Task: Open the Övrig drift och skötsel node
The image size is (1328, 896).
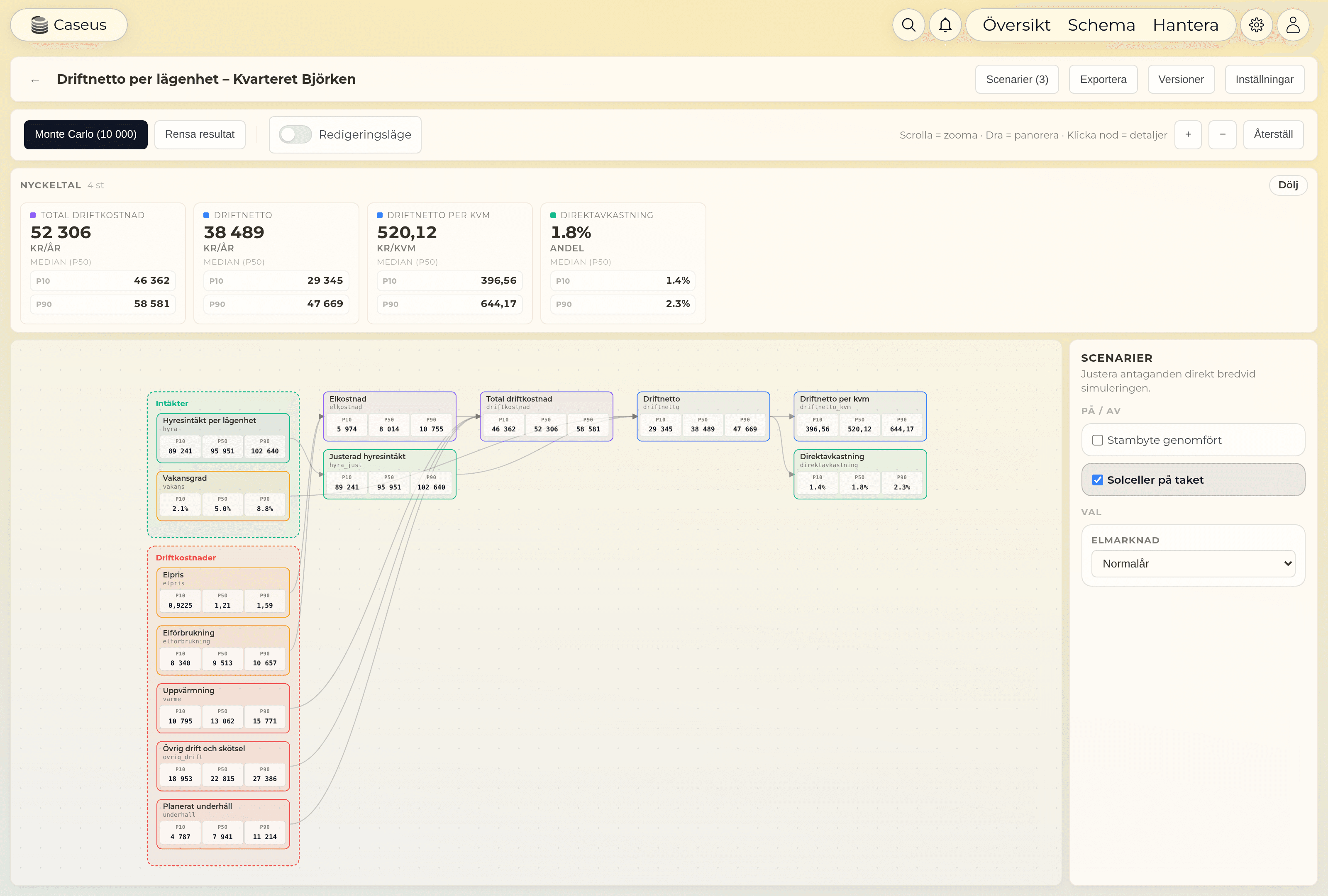Action: [223, 766]
